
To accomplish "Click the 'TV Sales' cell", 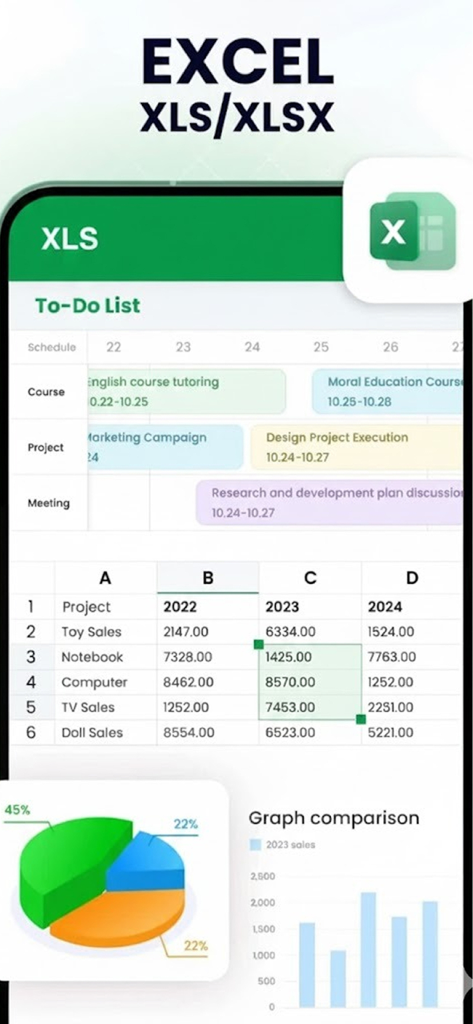I will [x=105, y=707].
